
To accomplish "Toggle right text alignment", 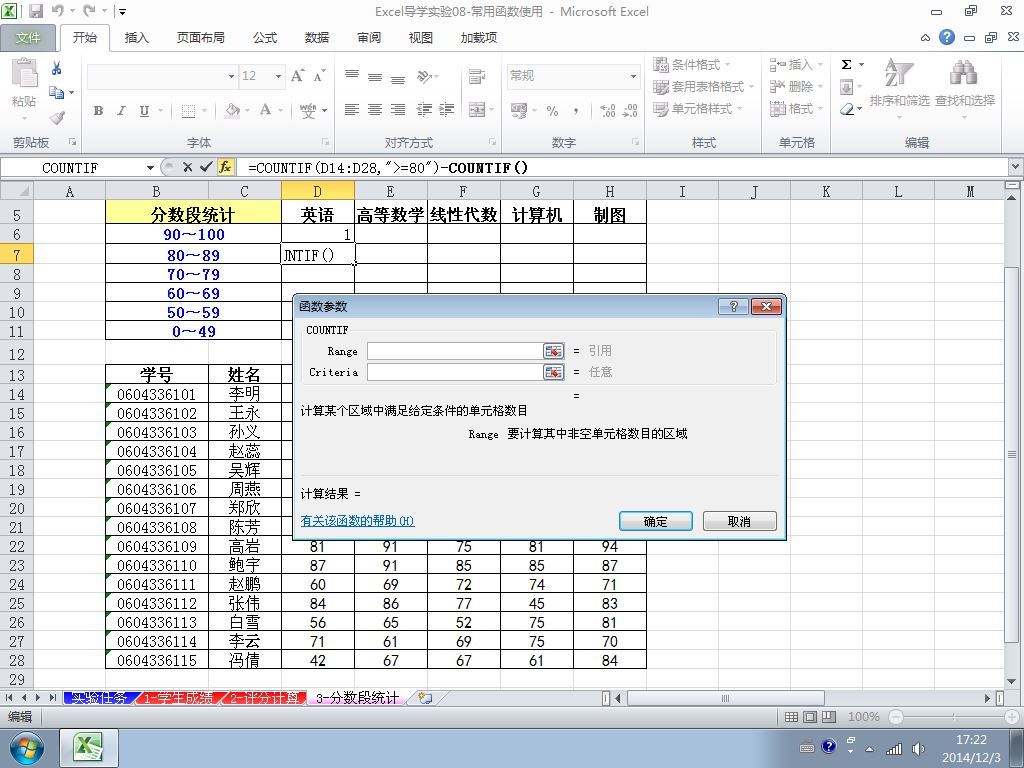I will coord(398,110).
